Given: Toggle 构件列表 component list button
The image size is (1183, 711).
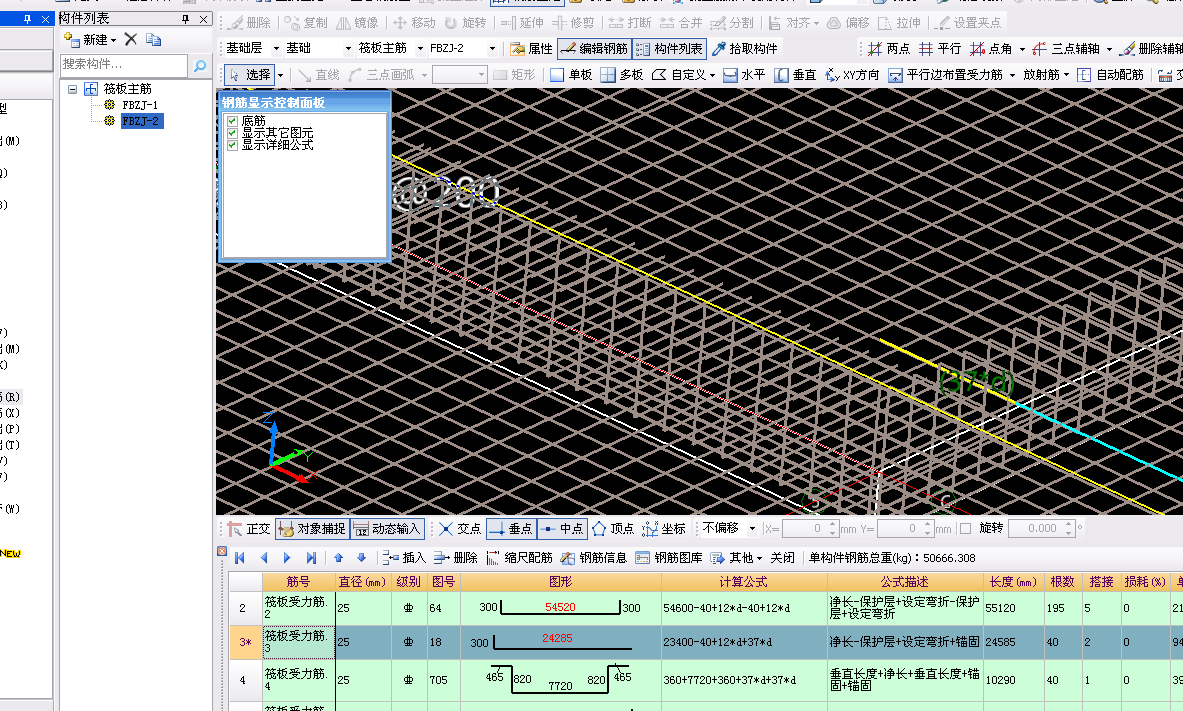Looking at the screenshot, I should click(x=669, y=48).
